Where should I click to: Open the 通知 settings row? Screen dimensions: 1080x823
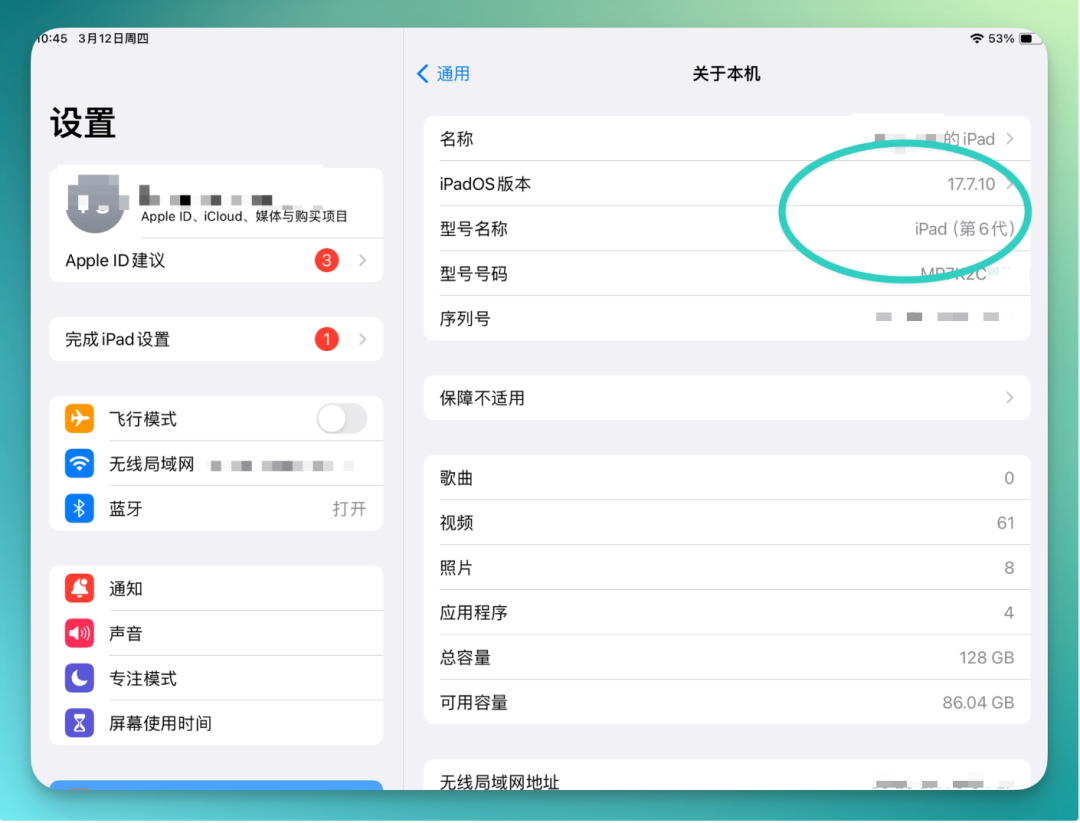[x=216, y=589]
